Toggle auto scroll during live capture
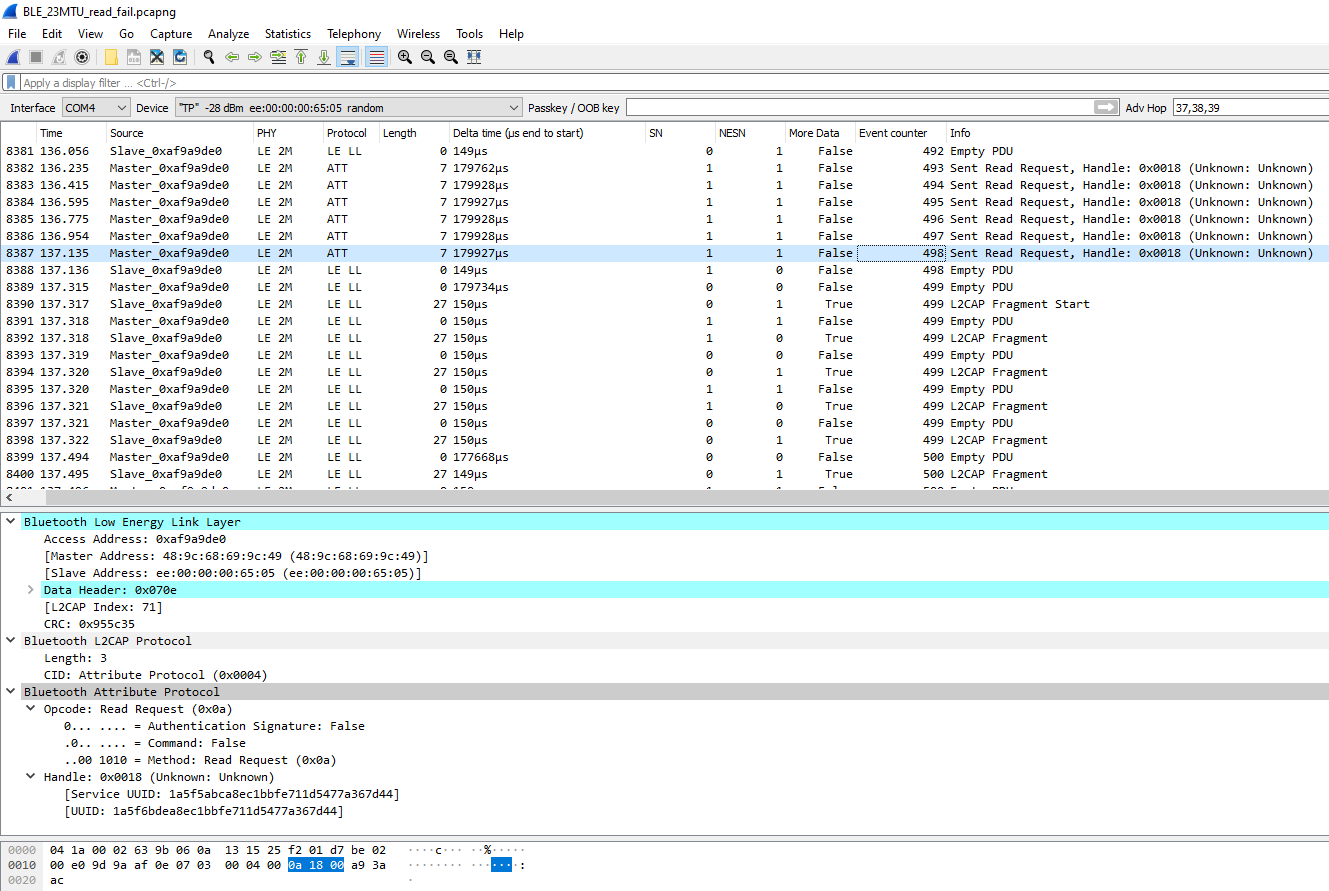The height and width of the screenshot is (891, 1329). pos(347,57)
